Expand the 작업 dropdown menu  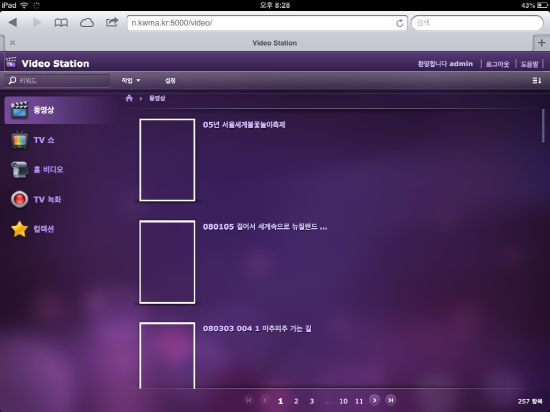(131, 81)
